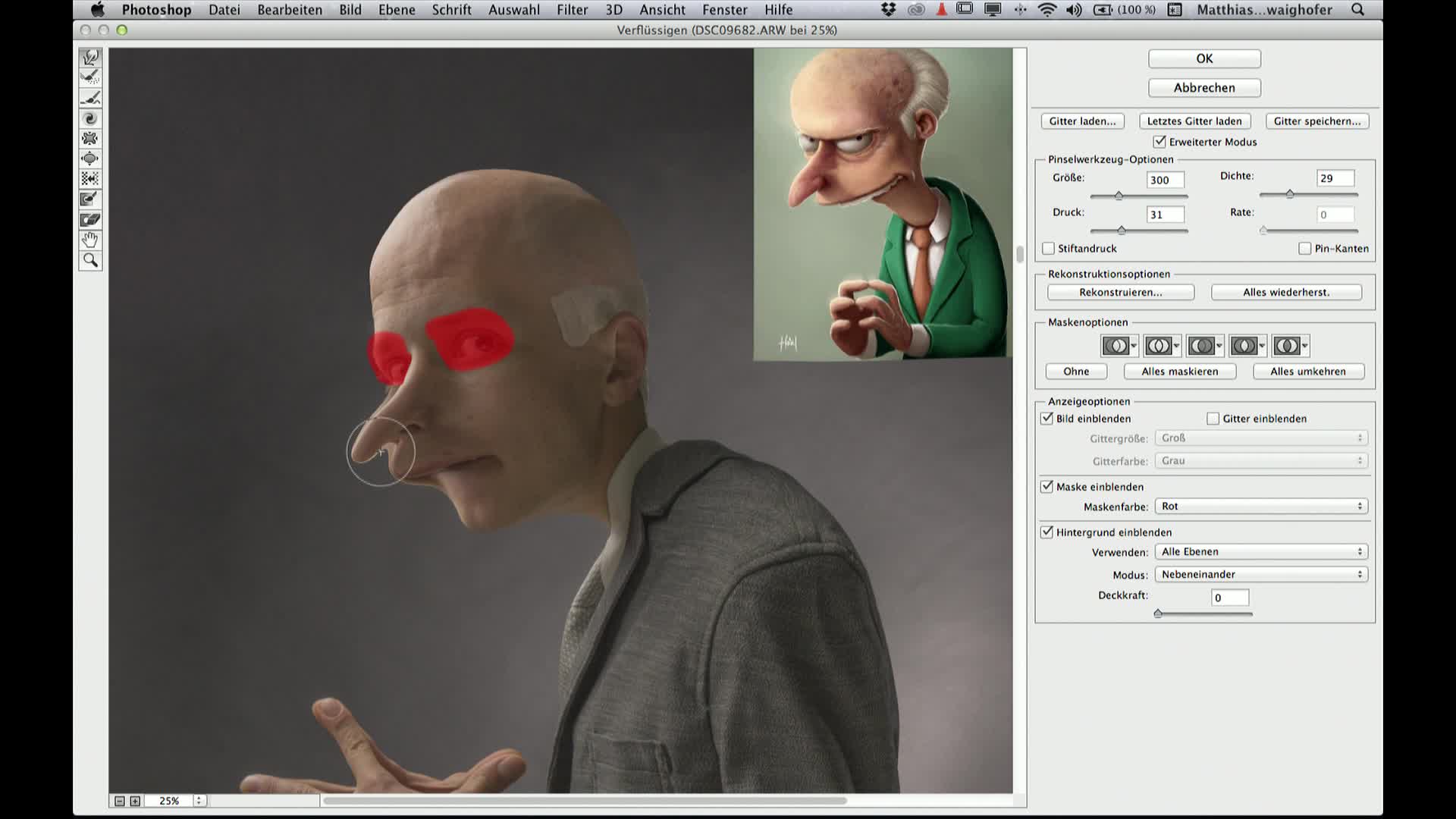Toggle Hintergrund einblenden checkbox
The width and height of the screenshot is (1456, 819).
[1047, 532]
